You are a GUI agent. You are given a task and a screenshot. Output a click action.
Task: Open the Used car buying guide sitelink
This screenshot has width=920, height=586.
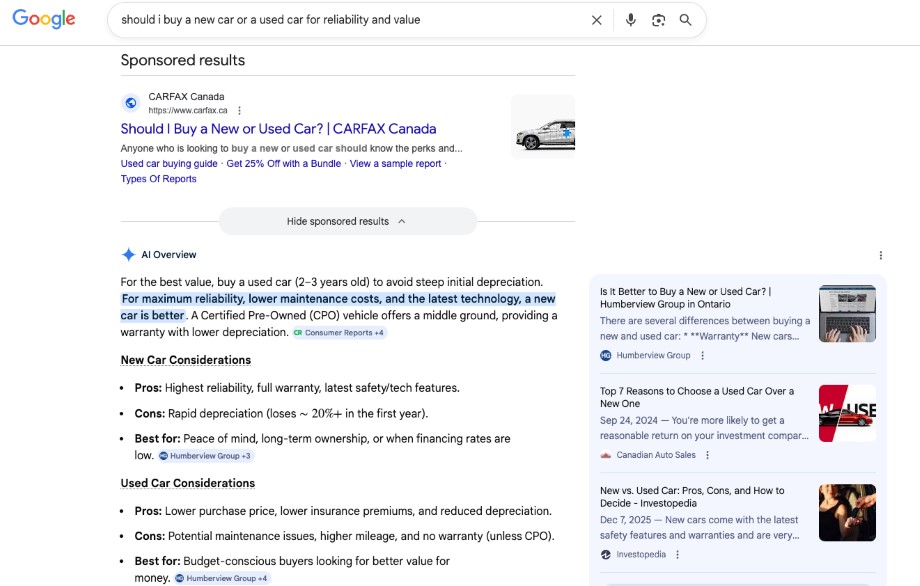click(169, 164)
